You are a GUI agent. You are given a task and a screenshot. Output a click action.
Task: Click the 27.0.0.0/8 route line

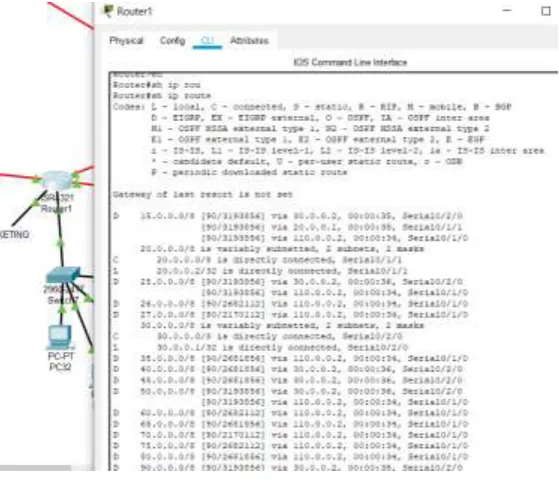[290, 314]
